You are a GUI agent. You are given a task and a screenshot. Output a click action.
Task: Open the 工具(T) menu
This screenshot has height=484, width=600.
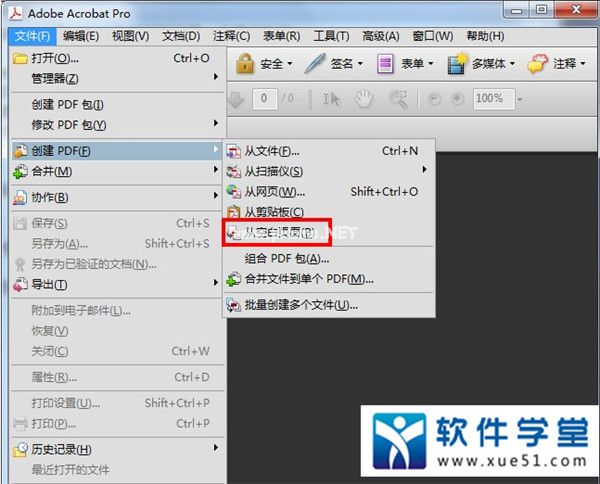331,36
